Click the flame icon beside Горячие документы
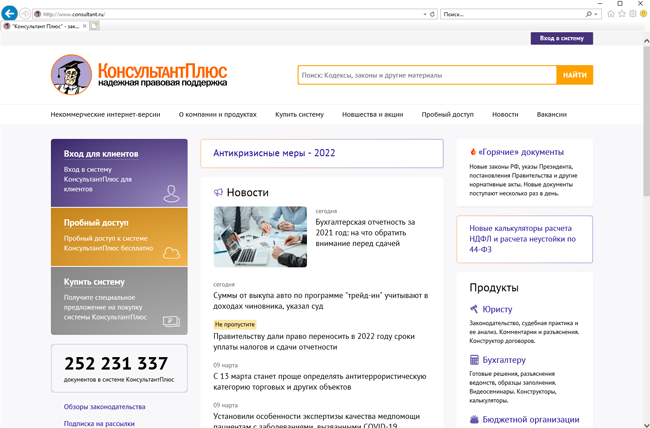This screenshot has height=428, width=650. pyautogui.click(x=473, y=152)
